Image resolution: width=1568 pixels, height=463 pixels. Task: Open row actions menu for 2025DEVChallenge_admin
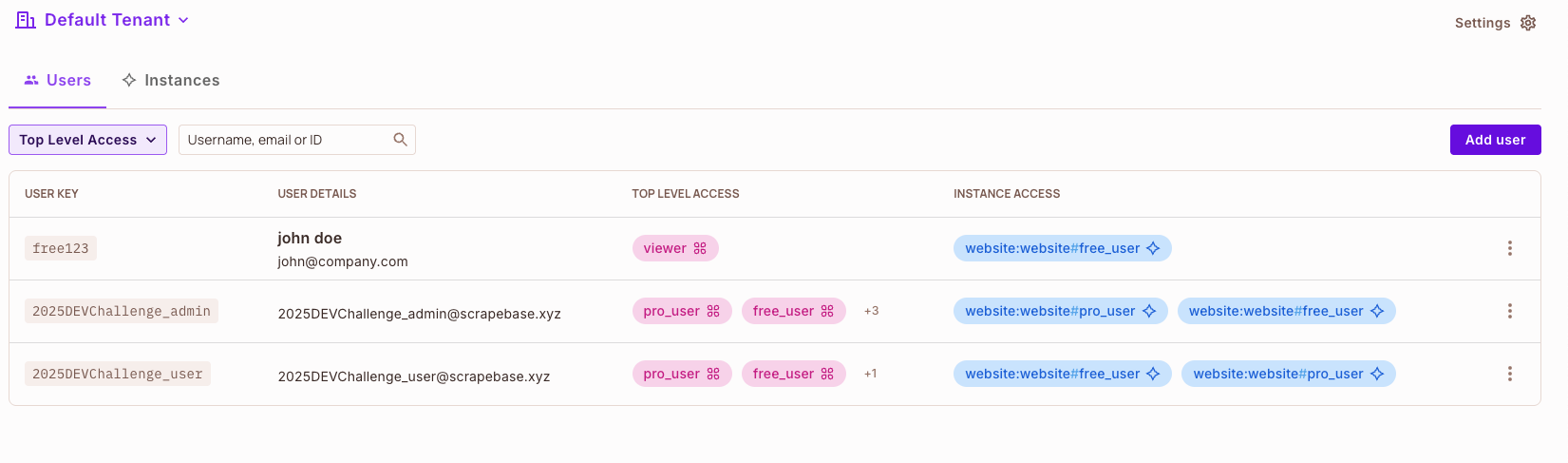pos(1510,311)
